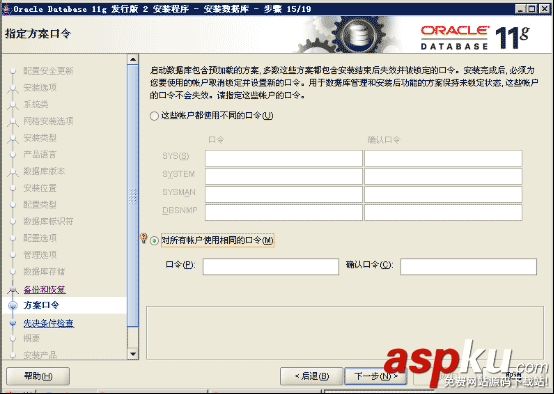Click the 帮助(H) help button
Image resolution: width=554 pixels, height=394 pixels.
[38, 376]
